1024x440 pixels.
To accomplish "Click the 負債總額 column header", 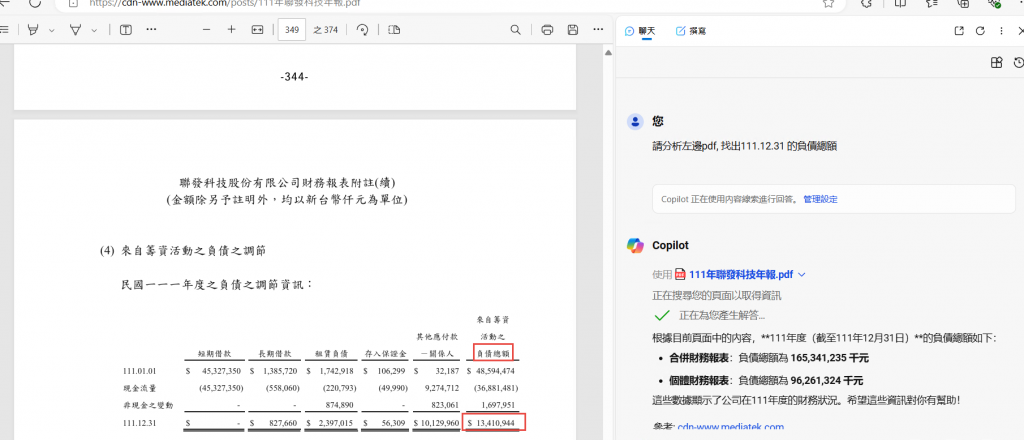I will (493, 354).
